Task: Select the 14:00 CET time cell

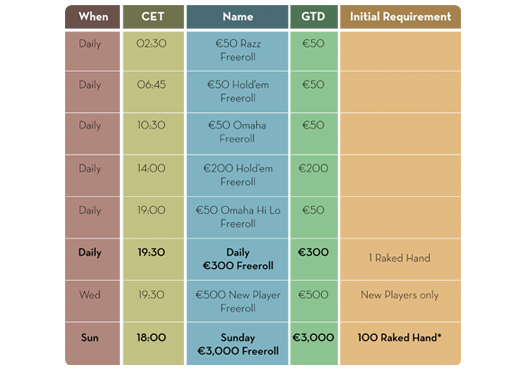Action: [x=153, y=175]
